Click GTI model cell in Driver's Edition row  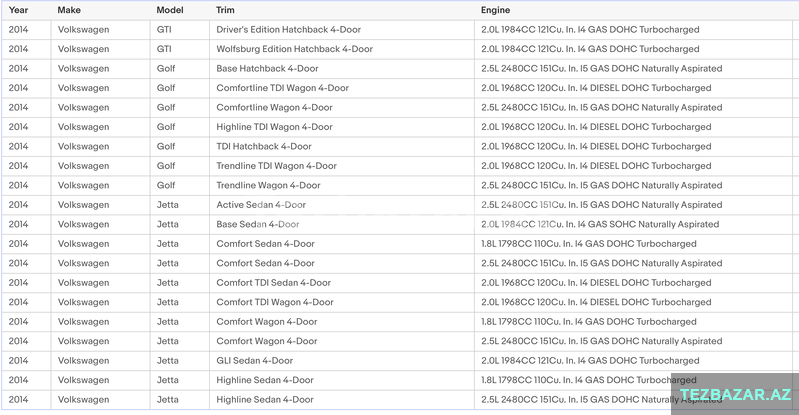click(x=164, y=30)
